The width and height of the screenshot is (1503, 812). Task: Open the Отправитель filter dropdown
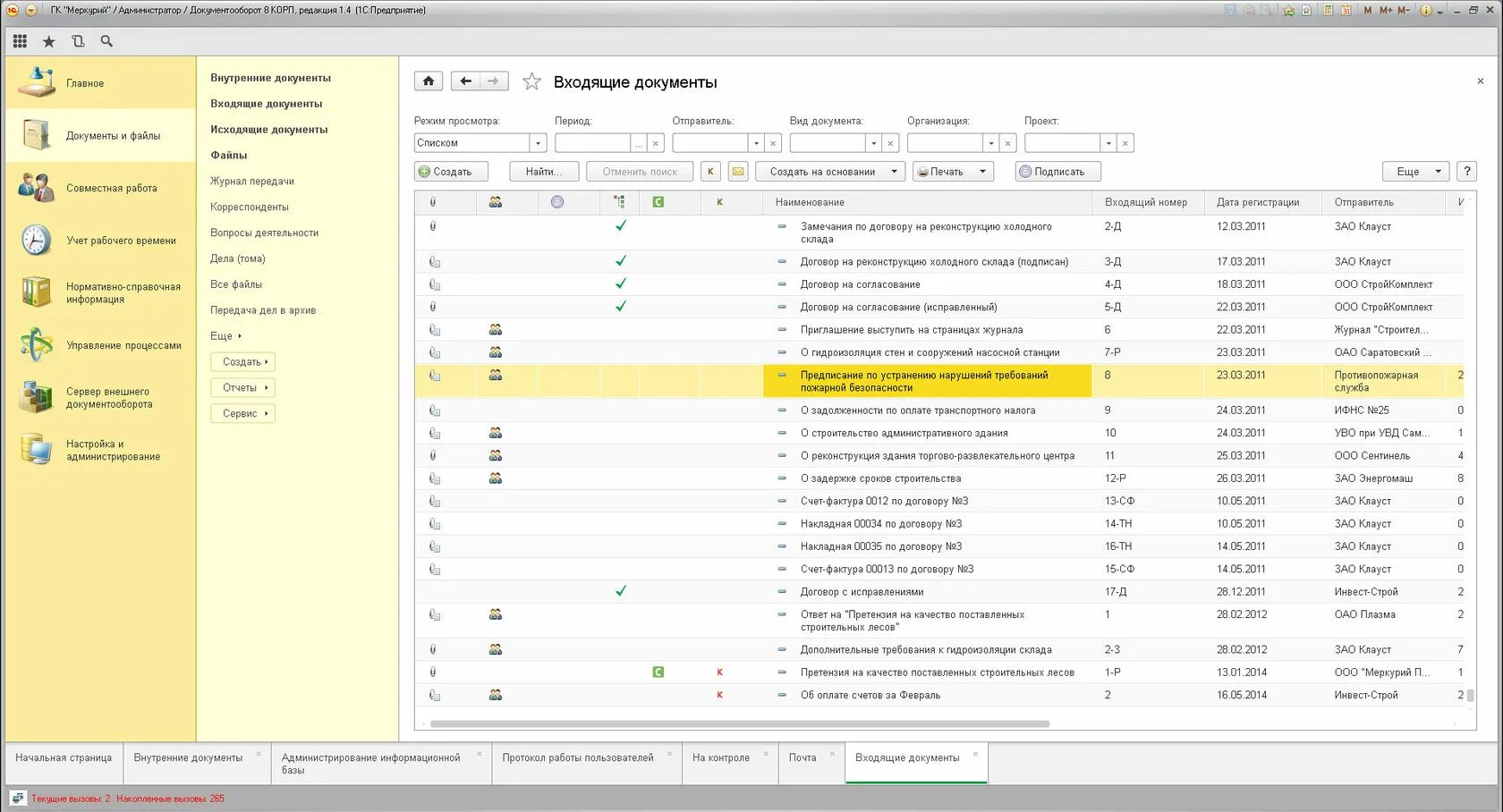tap(756, 143)
